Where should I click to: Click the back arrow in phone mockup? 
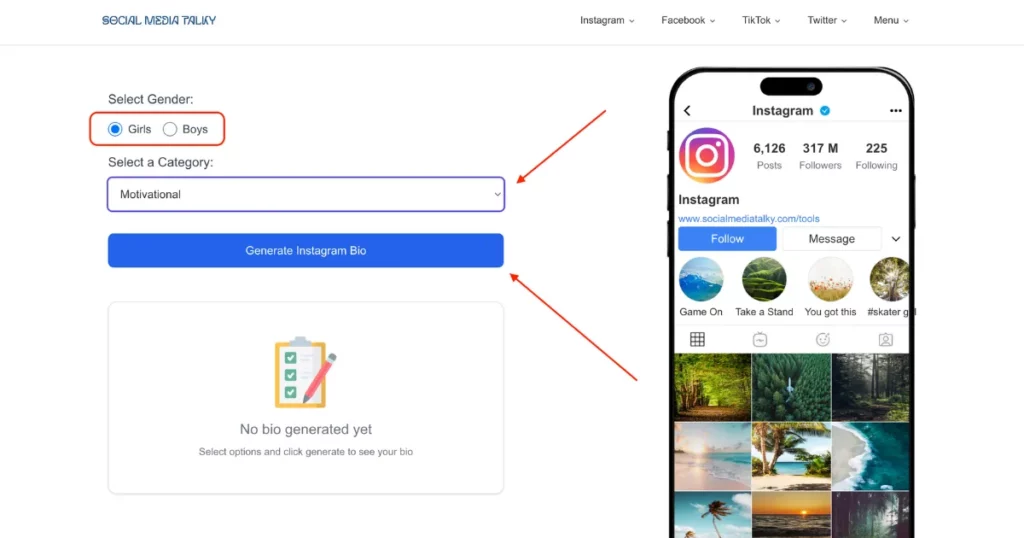pos(687,111)
